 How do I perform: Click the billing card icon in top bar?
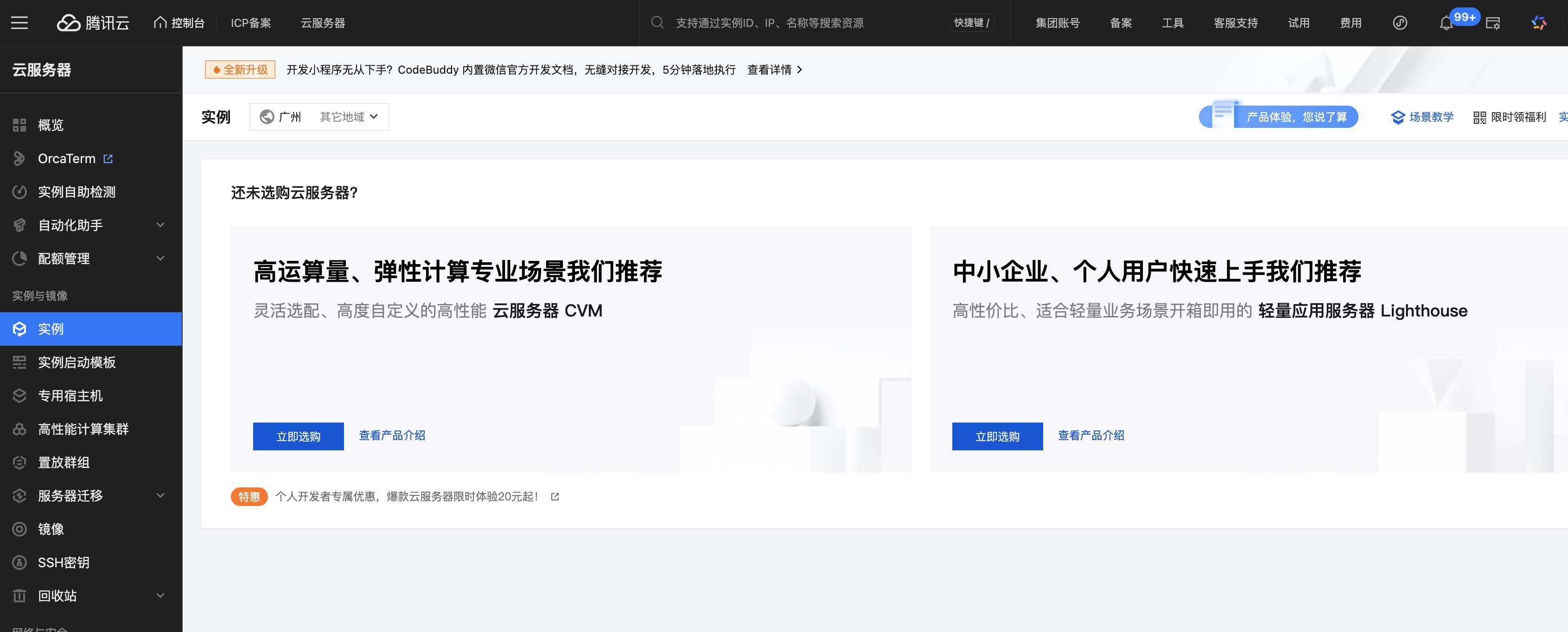coord(1492,23)
